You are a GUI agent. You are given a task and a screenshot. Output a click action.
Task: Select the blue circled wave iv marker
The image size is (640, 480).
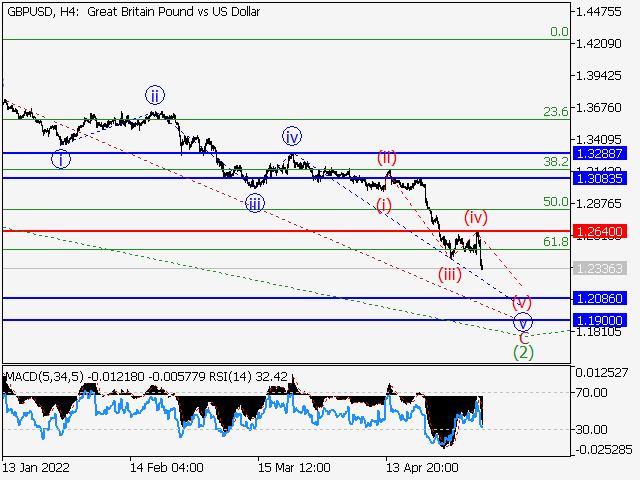point(292,136)
